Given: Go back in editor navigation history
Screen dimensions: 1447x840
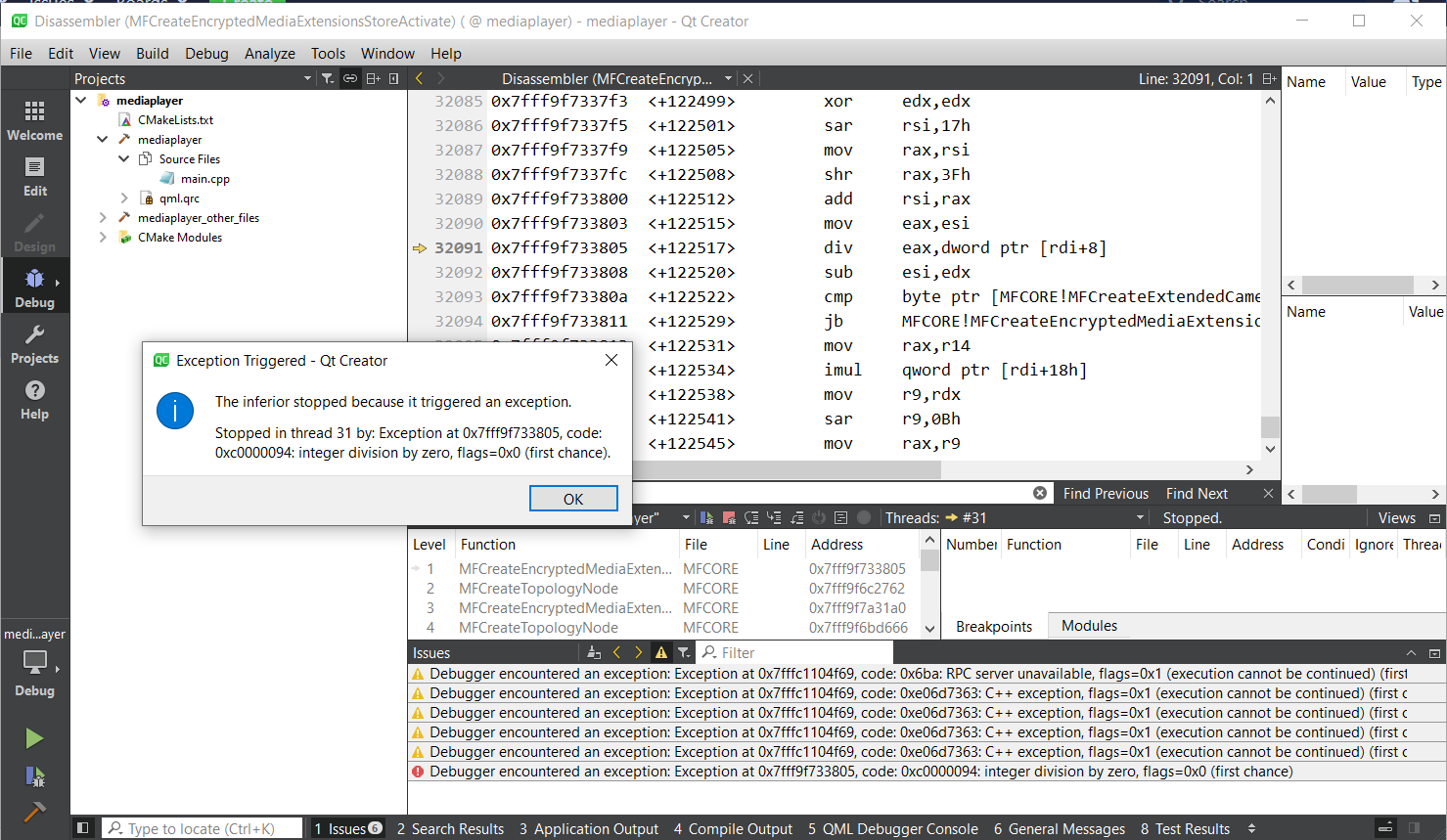Looking at the screenshot, I should [420, 78].
